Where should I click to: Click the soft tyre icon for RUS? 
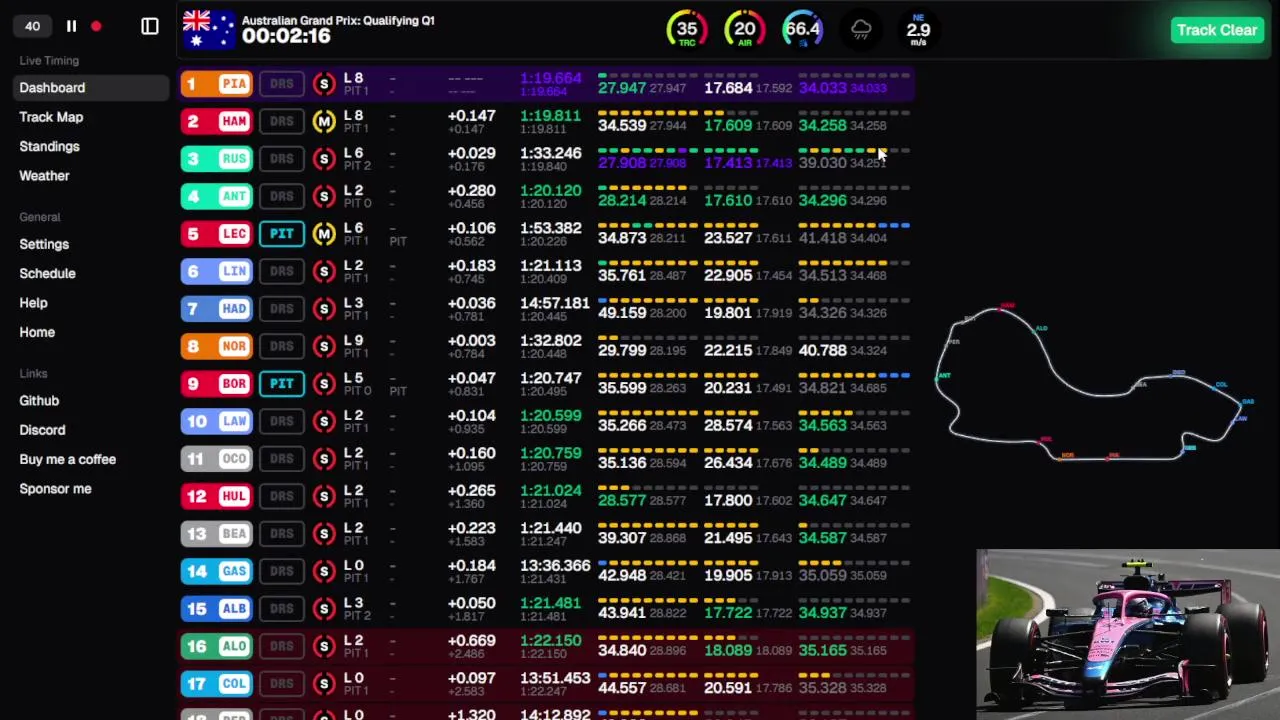[x=323, y=159]
